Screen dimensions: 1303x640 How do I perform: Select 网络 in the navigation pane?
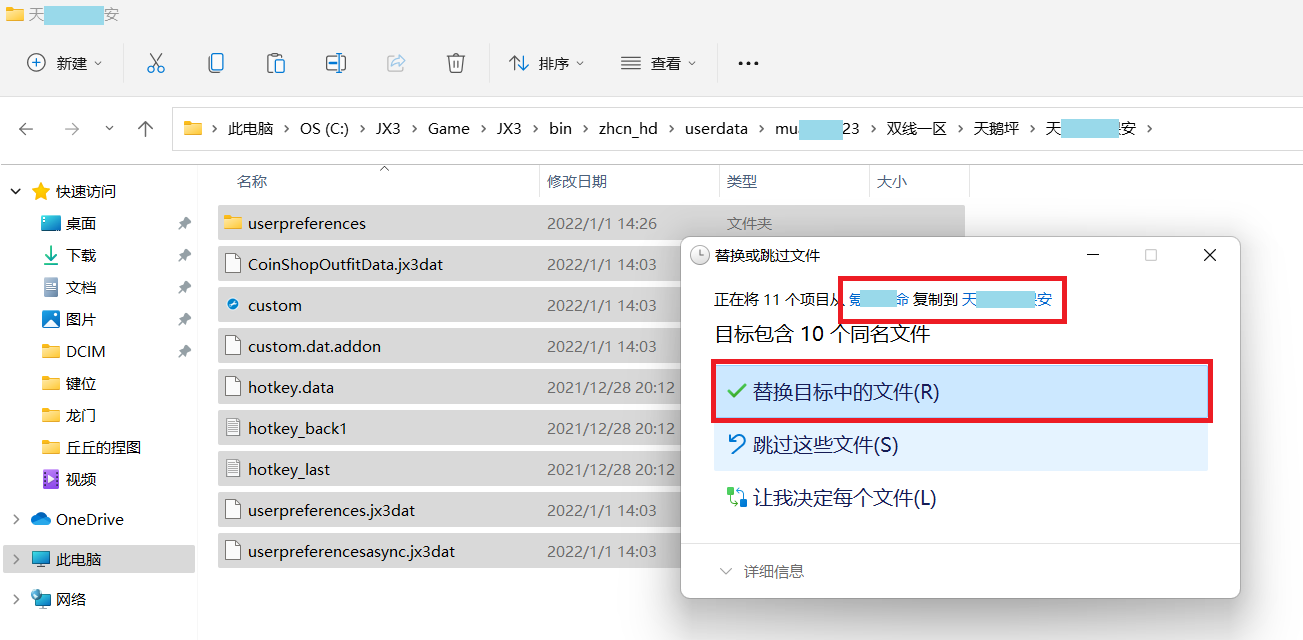pos(71,599)
